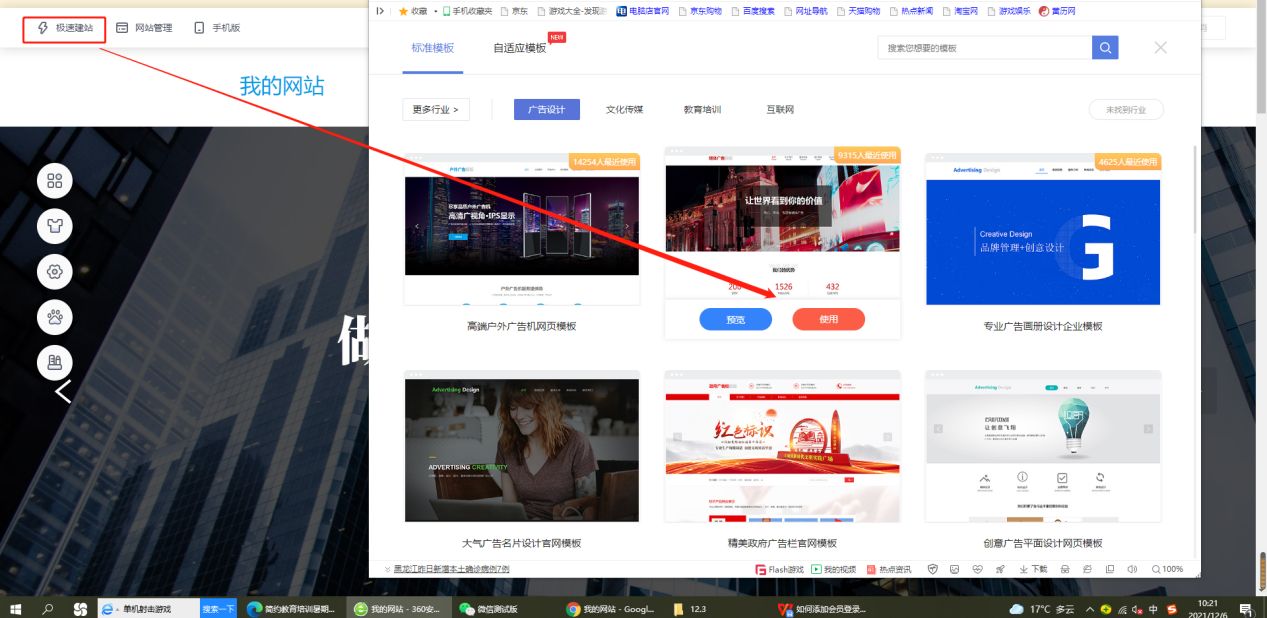Click the grid modules icon in left sidebar

click(55, 181)
